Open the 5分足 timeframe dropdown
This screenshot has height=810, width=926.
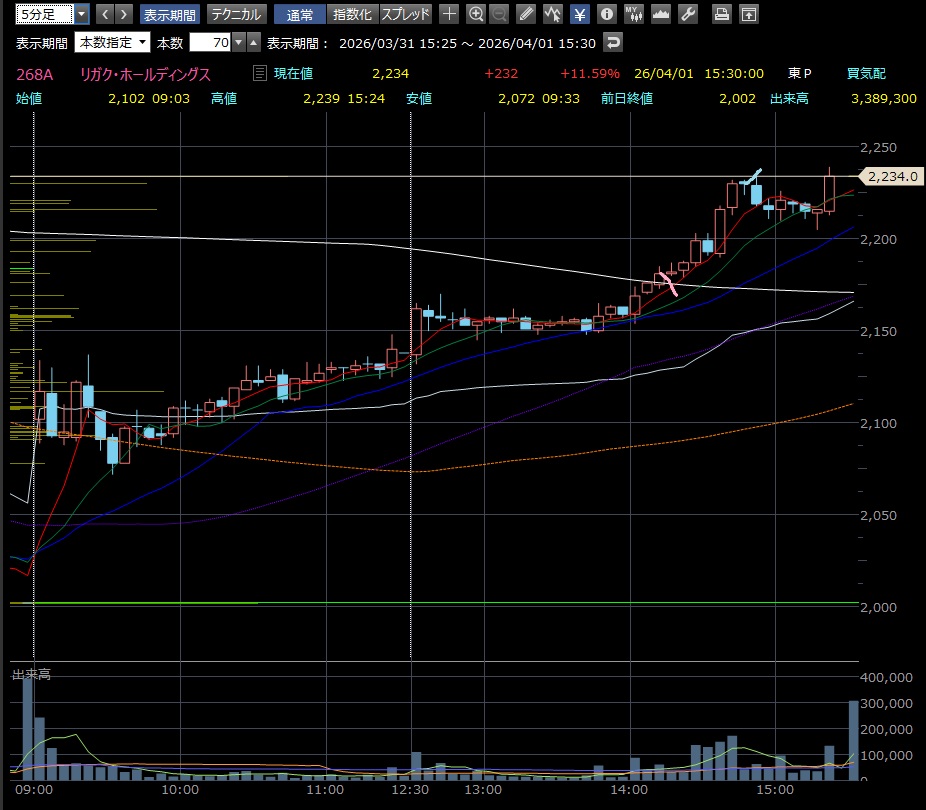click(x=81, y=14)
